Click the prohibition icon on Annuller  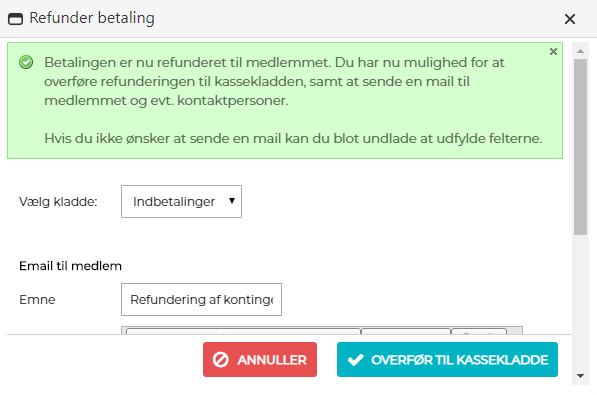pyautogui.click(x=220, y=360)
